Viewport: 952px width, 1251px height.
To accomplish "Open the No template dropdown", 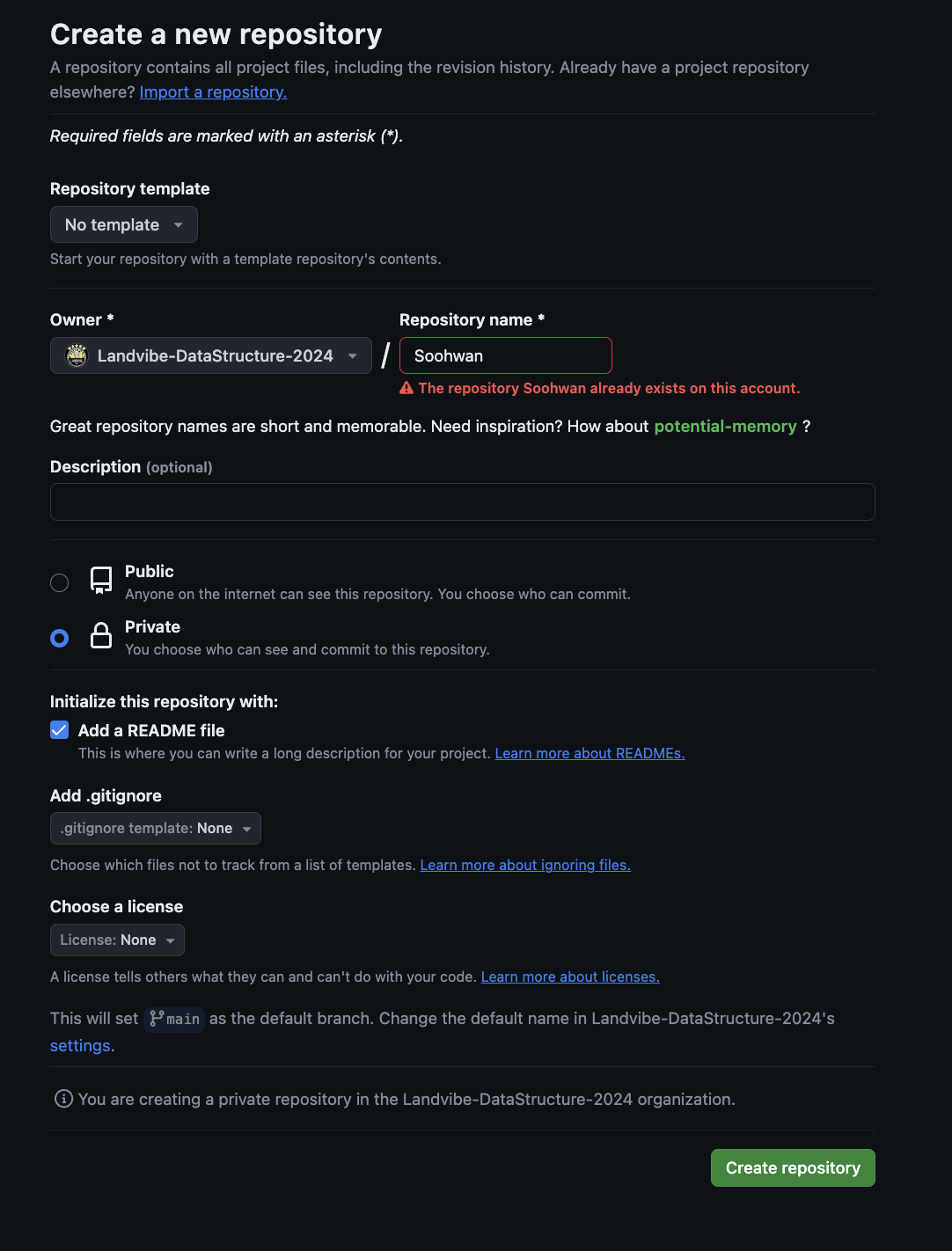I will point(124,224).
